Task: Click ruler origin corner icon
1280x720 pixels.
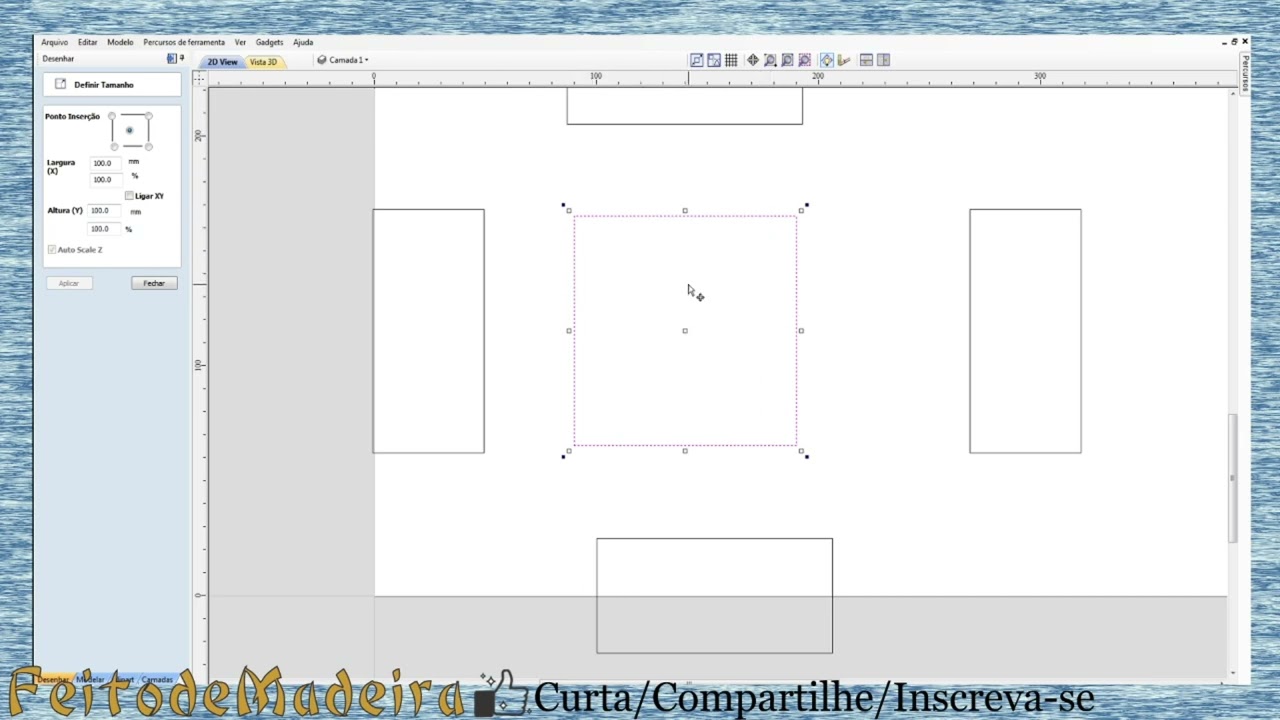Action: [x=199, y=77]
